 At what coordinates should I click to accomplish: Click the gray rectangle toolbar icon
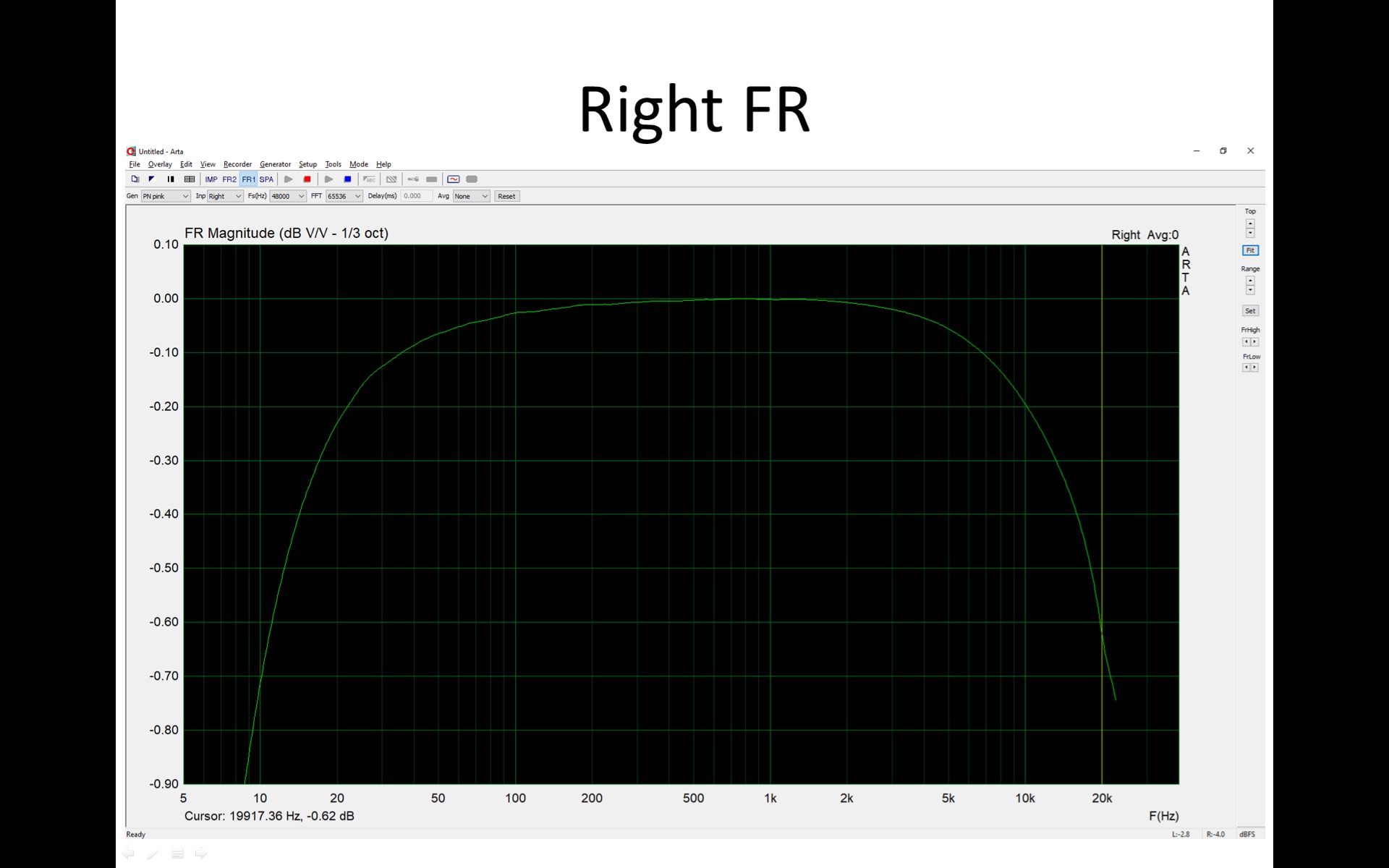coord(432,179)
